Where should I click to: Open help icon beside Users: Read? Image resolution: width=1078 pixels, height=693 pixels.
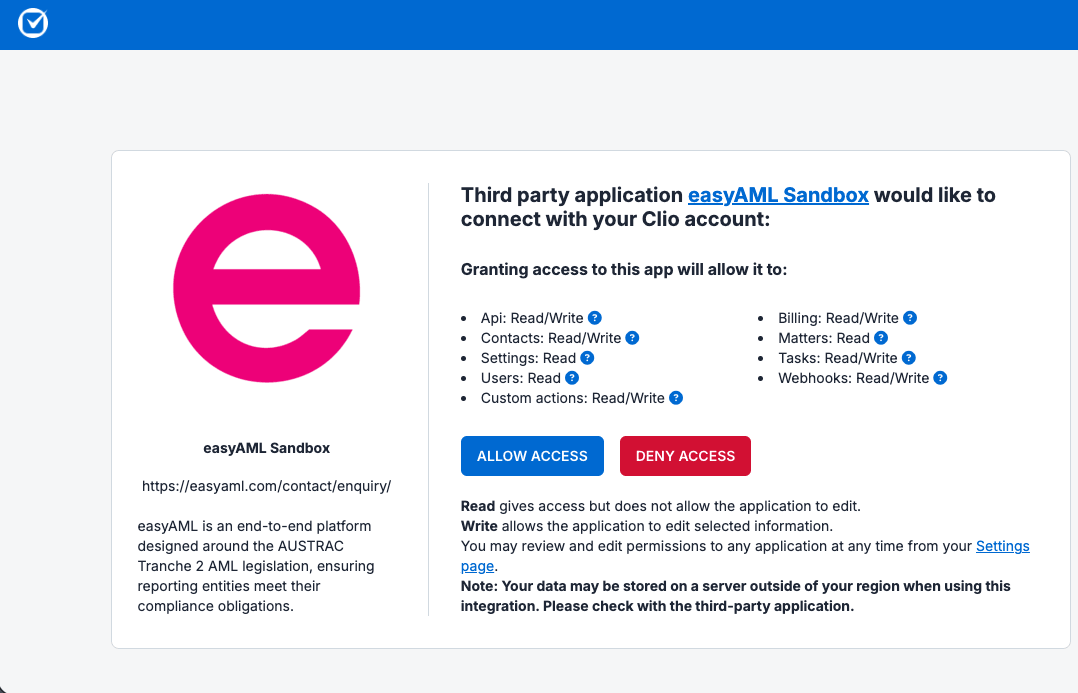click(x=572, y=377)
